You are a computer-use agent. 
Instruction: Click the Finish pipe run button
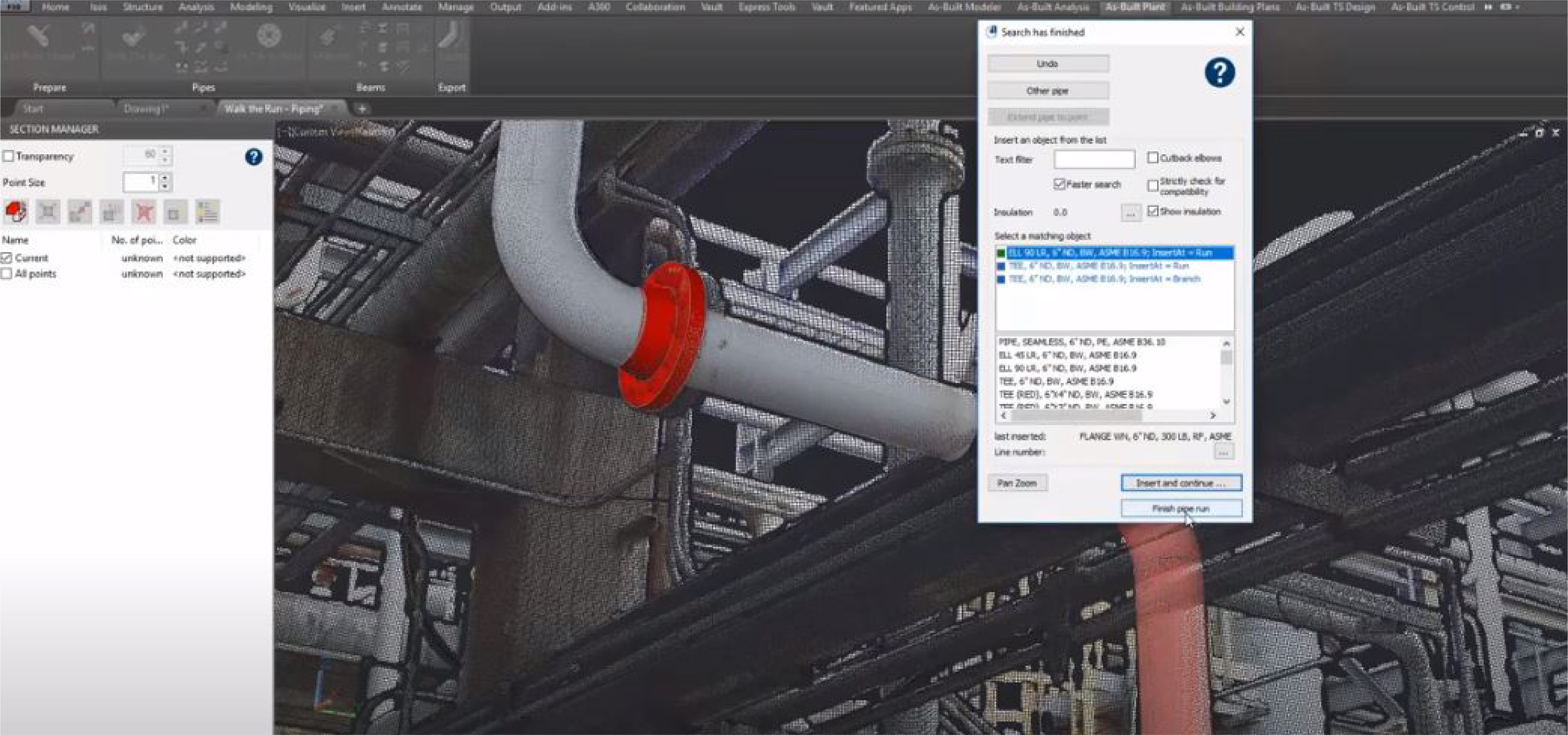click(x=1181, y=509)
